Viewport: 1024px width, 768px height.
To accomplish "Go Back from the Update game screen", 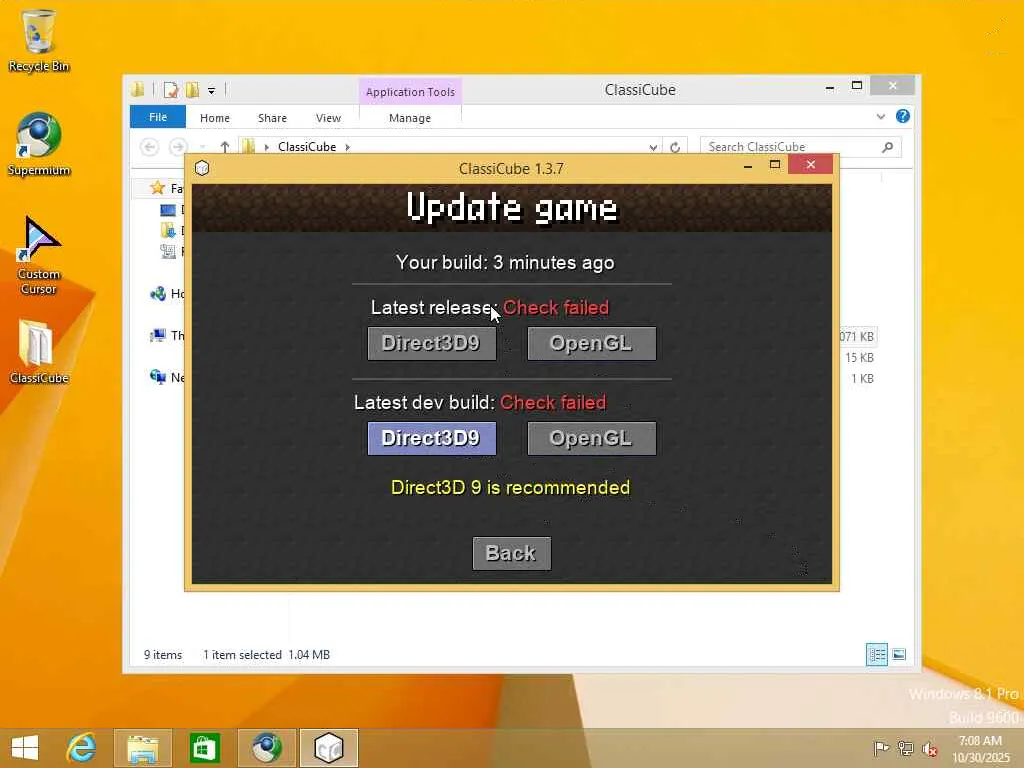I will (511, 554).
